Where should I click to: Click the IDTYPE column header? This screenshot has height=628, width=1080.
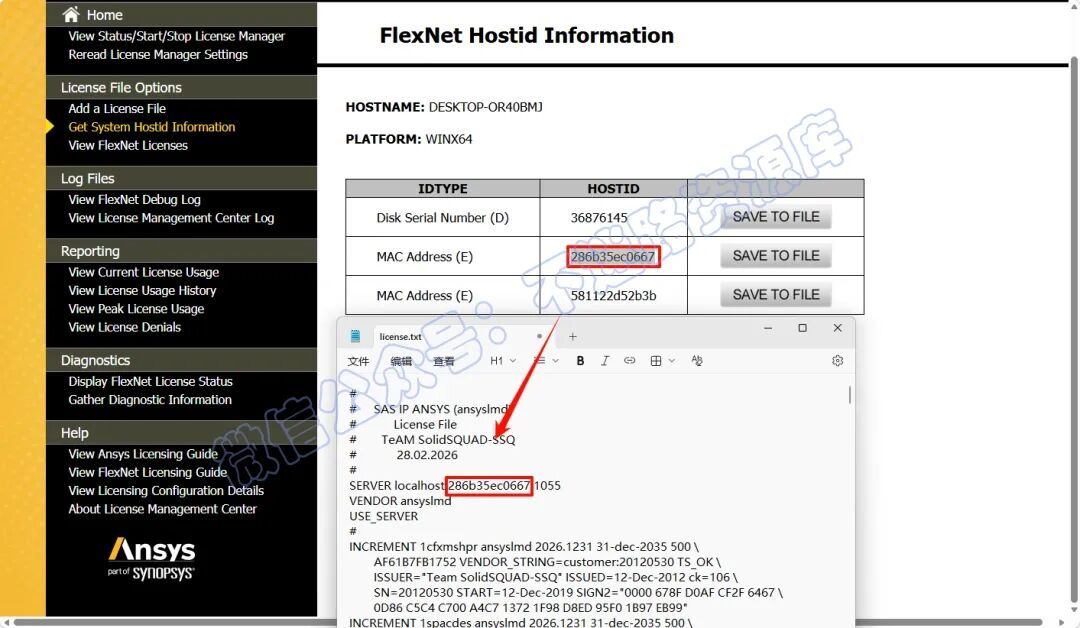click(x=442, y=189)
